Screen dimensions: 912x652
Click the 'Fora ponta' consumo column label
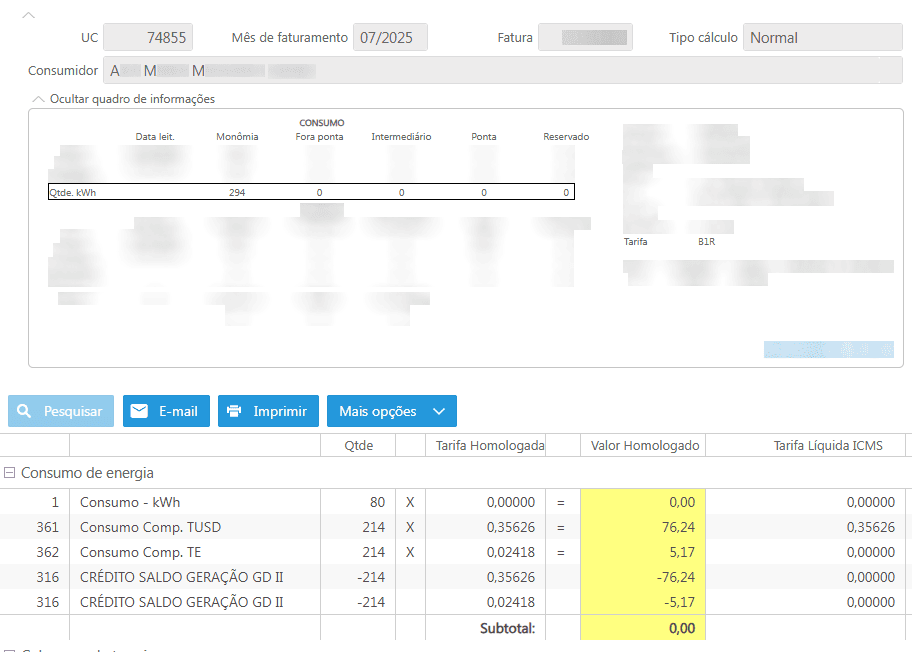(319, 137)
